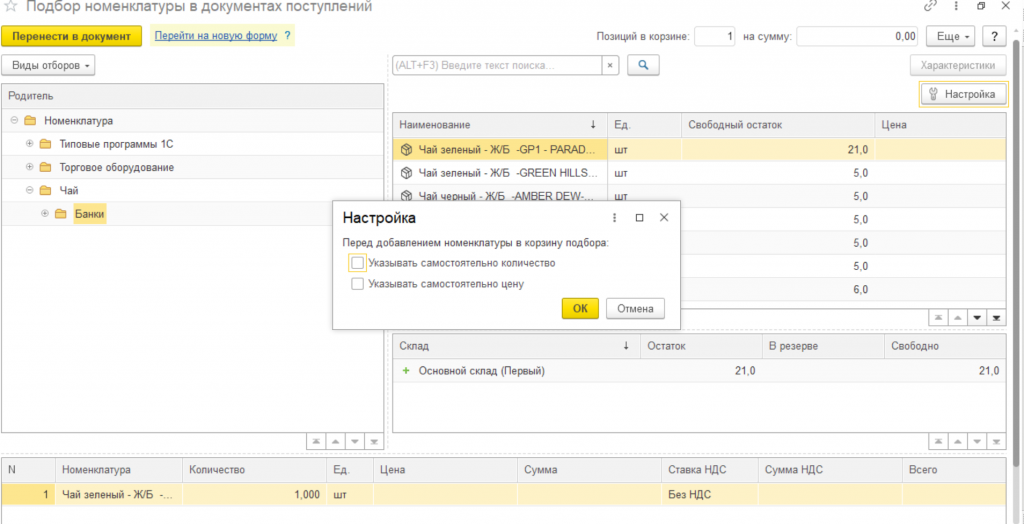
Task: Open the three-dot menu of the Настройка dialog
Action: [615, 218]
